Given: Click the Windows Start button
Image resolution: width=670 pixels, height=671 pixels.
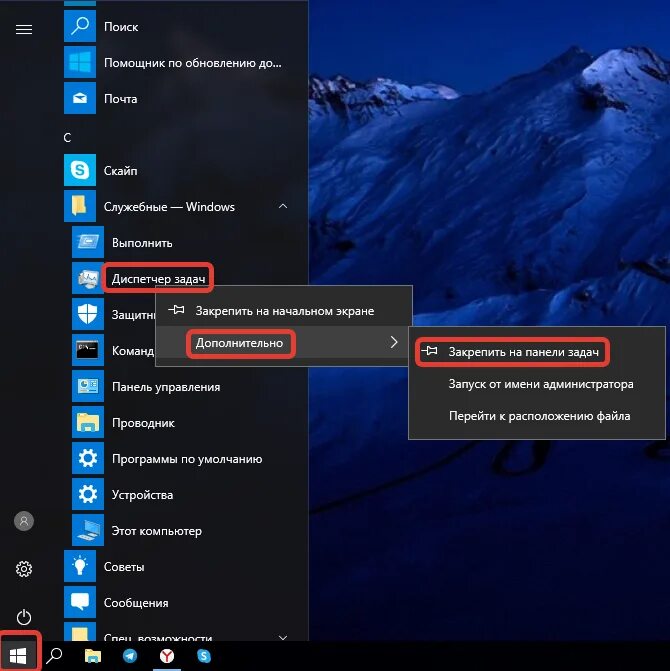Looking at the screenshot, I should 18,655.
